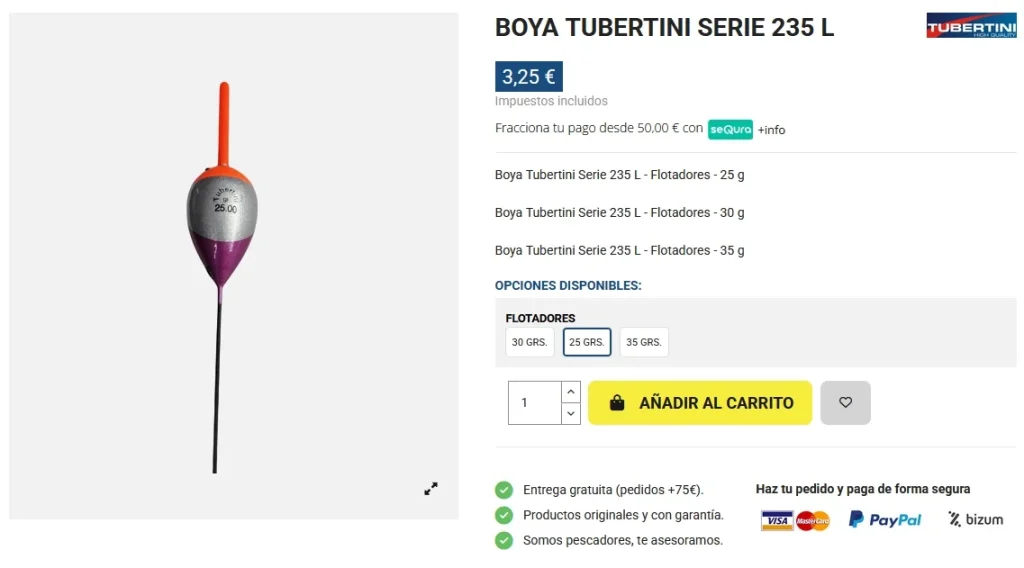Choose the 35 GRS. float option

[644, 342]
